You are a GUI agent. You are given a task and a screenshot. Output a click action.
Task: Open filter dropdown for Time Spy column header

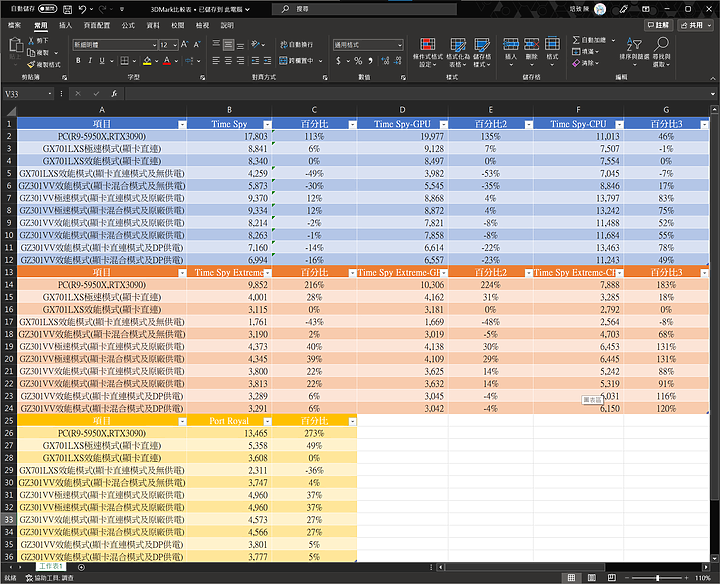point(267,124)
